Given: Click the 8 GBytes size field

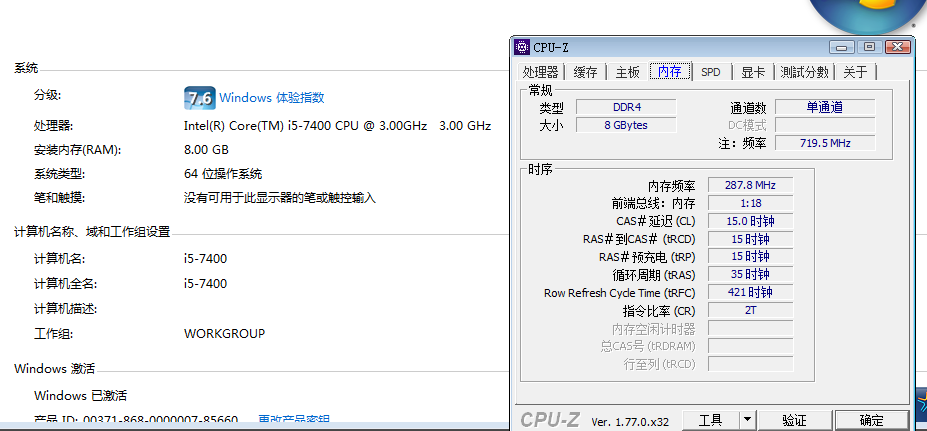Looking at the screenshot, I should pos(626,125).
